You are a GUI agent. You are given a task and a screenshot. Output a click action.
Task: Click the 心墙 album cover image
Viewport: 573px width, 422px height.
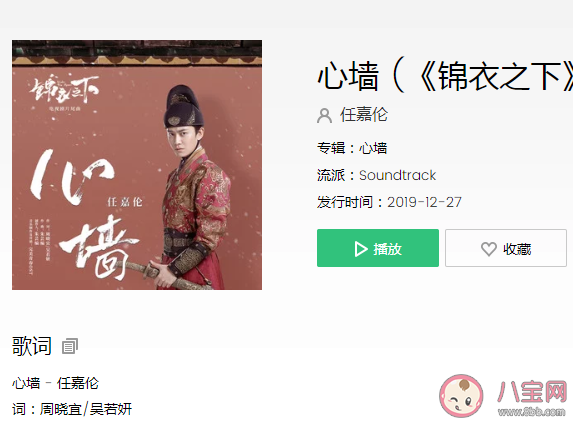coord(137,165)
